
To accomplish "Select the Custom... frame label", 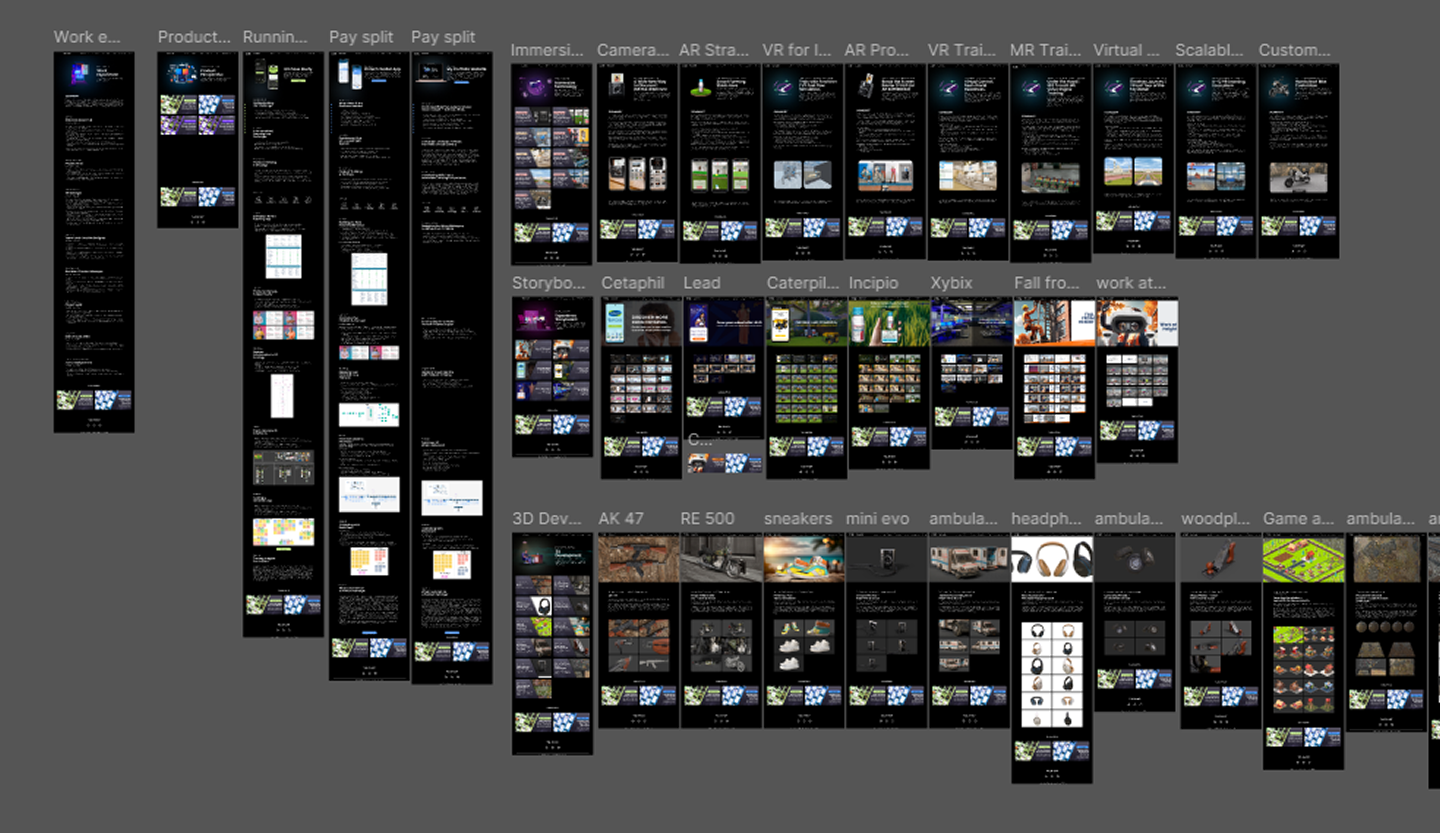I will [x=1294, y=50].
